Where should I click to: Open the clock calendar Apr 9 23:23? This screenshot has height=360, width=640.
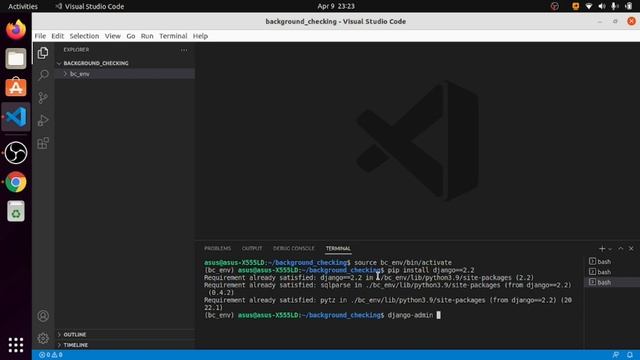pos(336,6)
